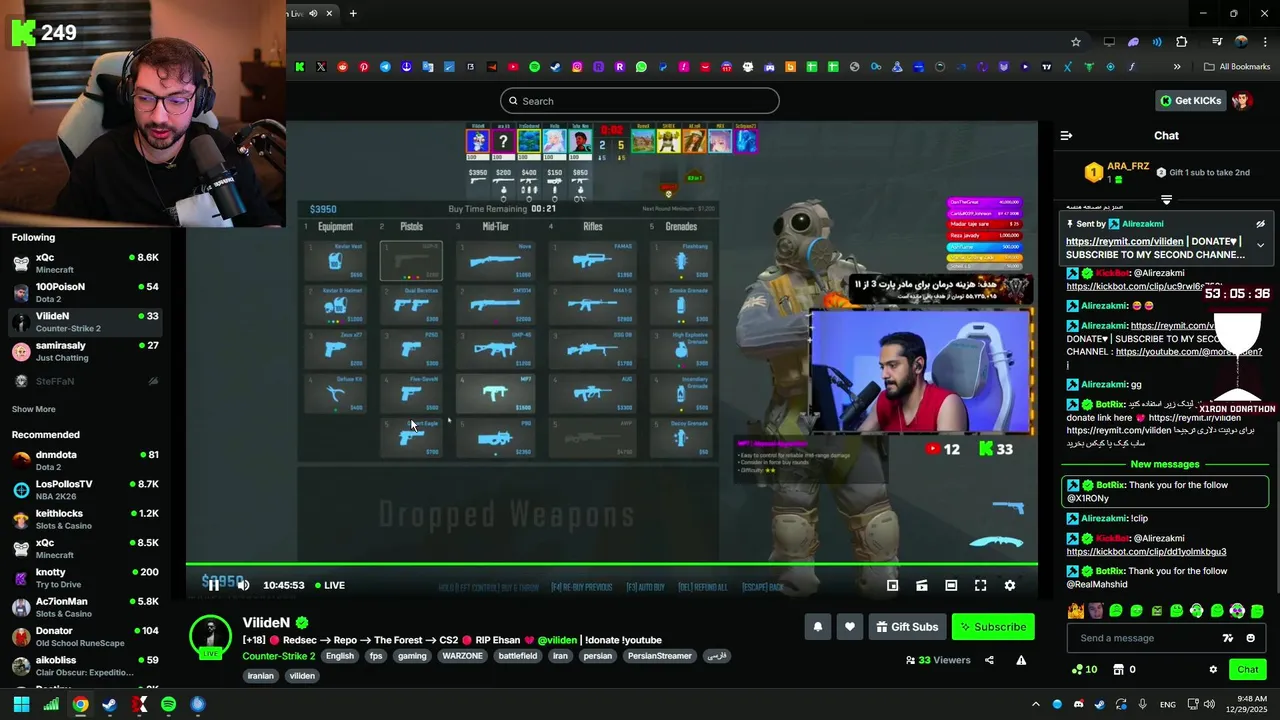Hide the pinned message

point(1260,224)
